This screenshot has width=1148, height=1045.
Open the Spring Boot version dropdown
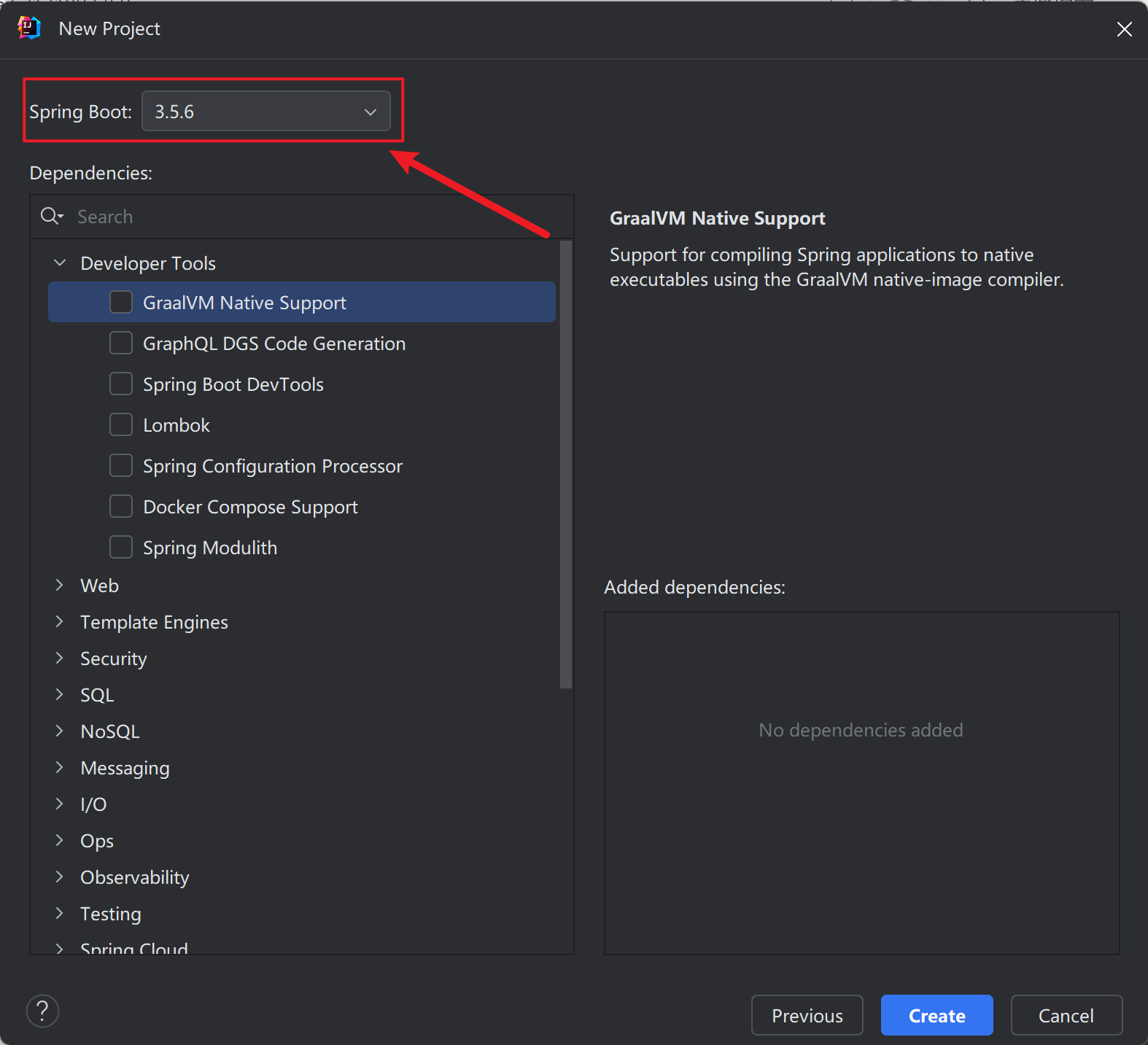[266, 111]
